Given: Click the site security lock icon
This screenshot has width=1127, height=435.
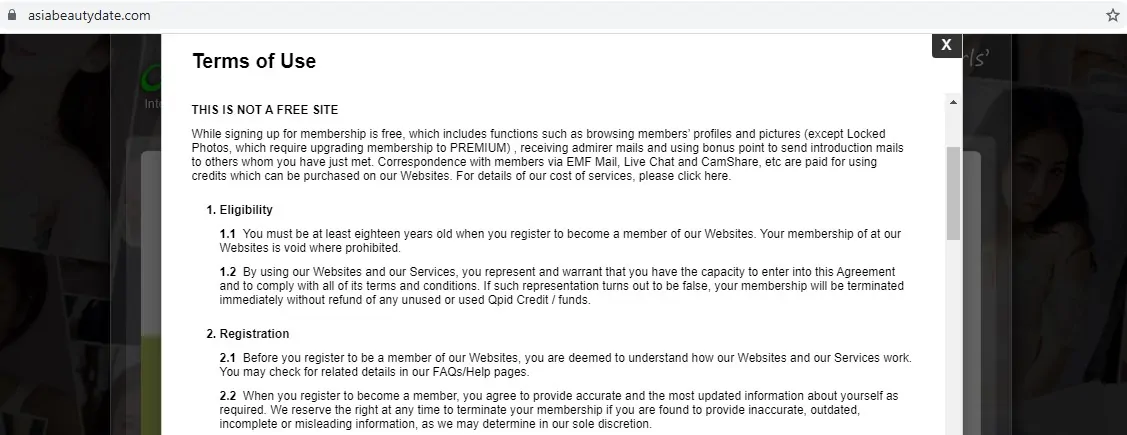Looking at the screenshot, I should pos(12,15).
